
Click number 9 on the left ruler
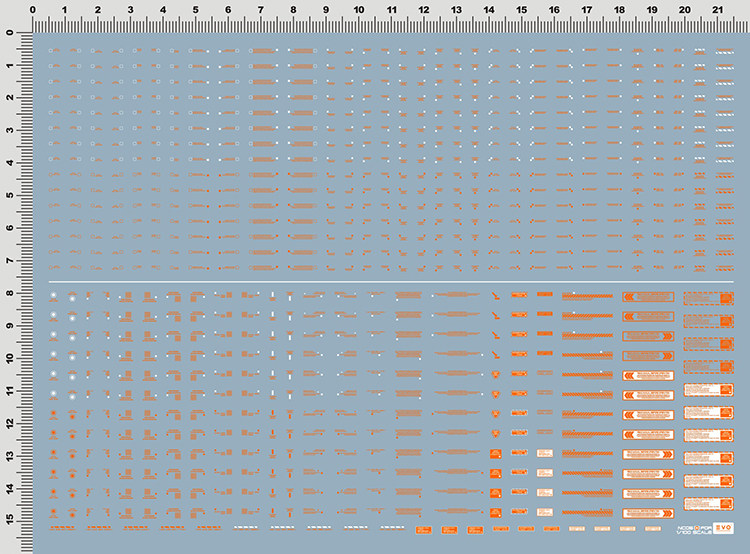pos(10,326)
